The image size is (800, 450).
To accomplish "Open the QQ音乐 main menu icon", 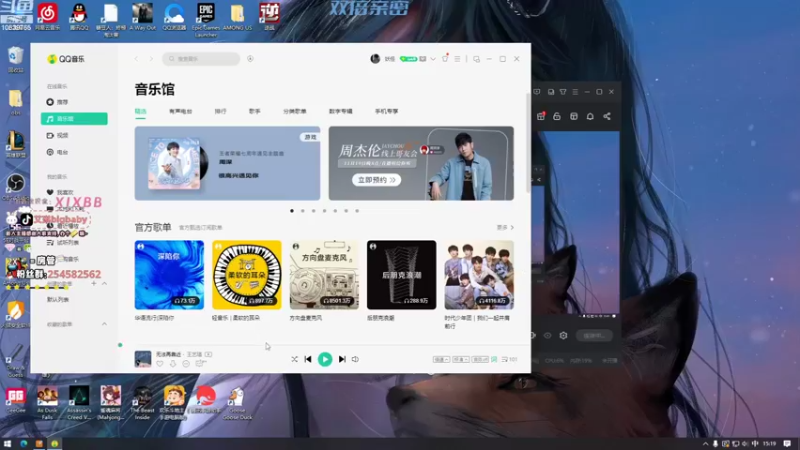I will (x=457, y=59).
